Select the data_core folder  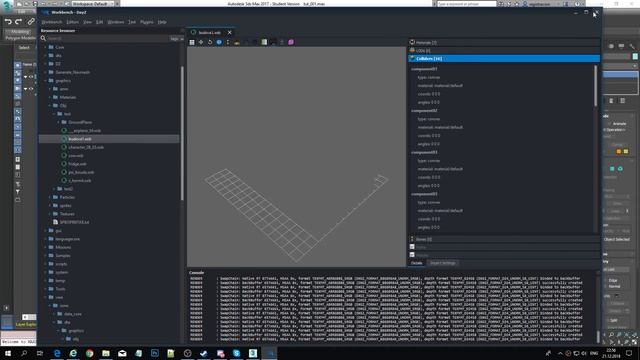73,314
